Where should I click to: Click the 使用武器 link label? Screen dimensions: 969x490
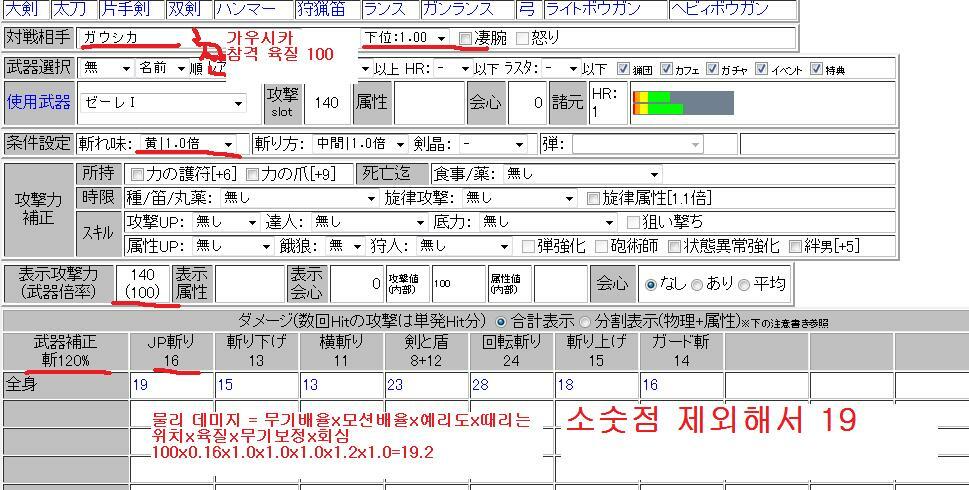tap(39, 102)
